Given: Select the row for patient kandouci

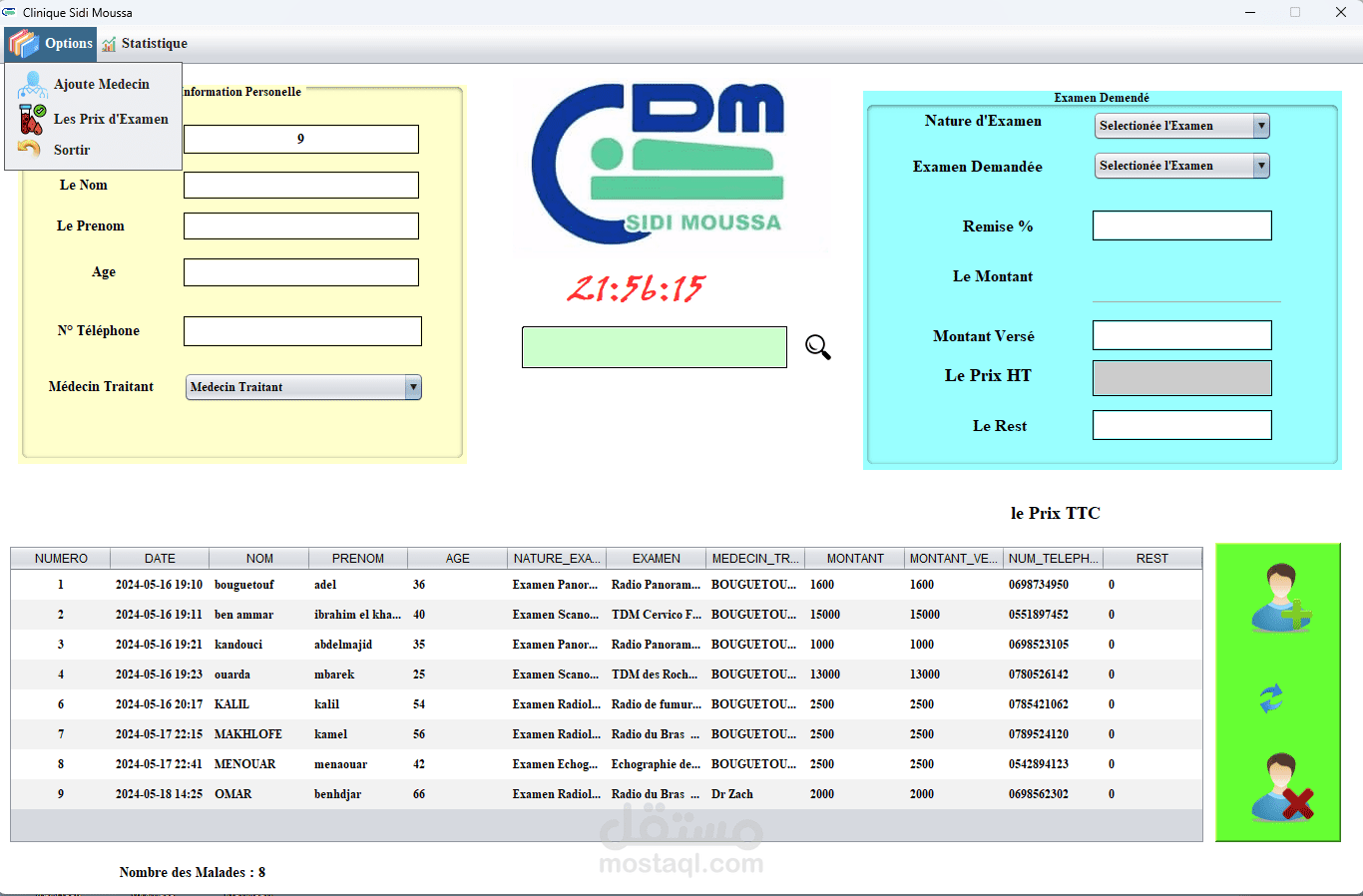Looking at the screenshot, I should pyautogui.click(x=607, y=645).
